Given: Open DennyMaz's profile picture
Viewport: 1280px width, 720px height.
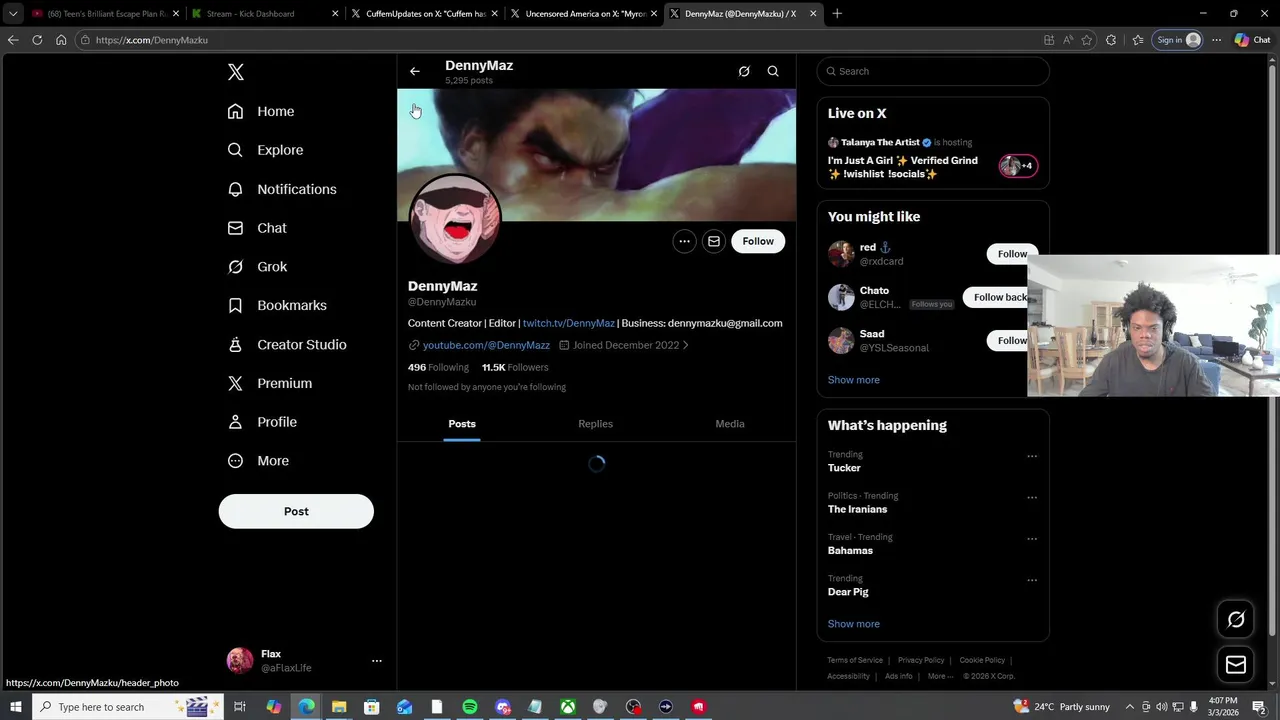Looking at the screenshot, I should [455, 219].
